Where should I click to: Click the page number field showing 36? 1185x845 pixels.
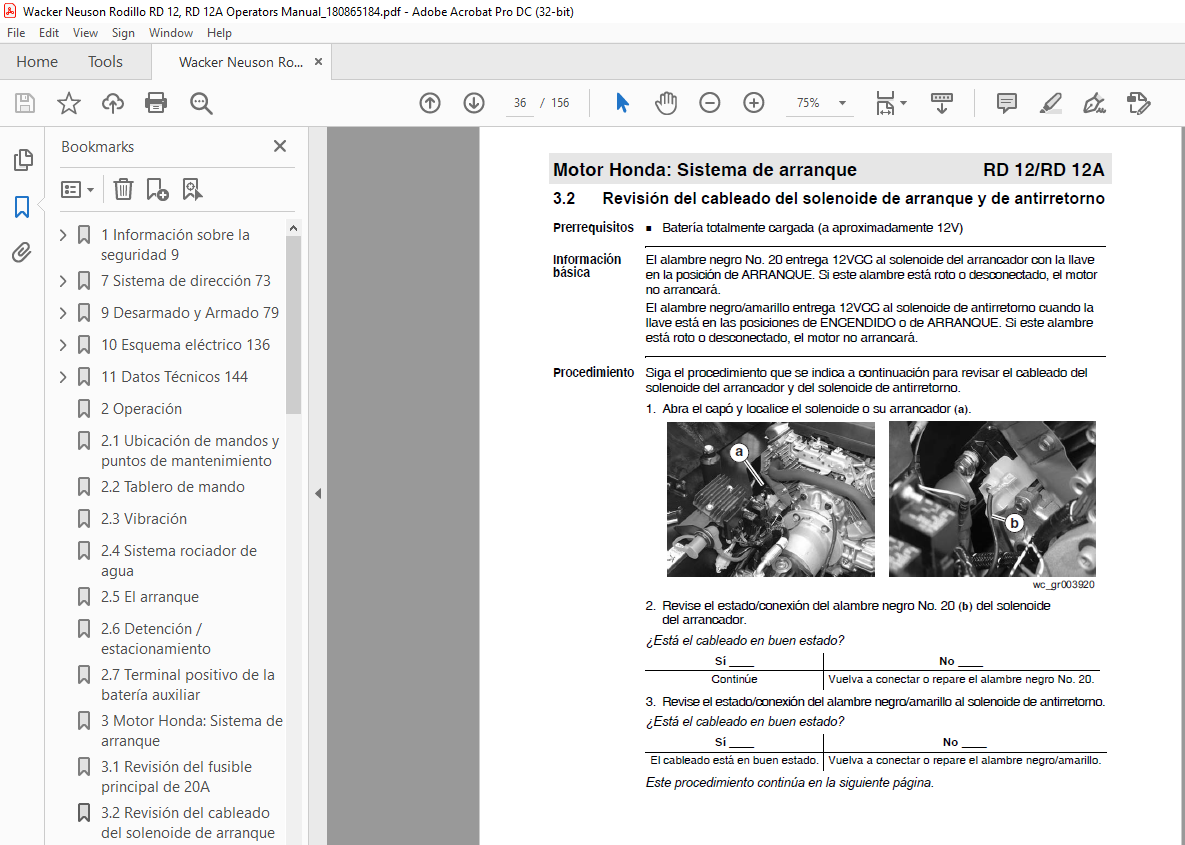(x=520, y=103)
